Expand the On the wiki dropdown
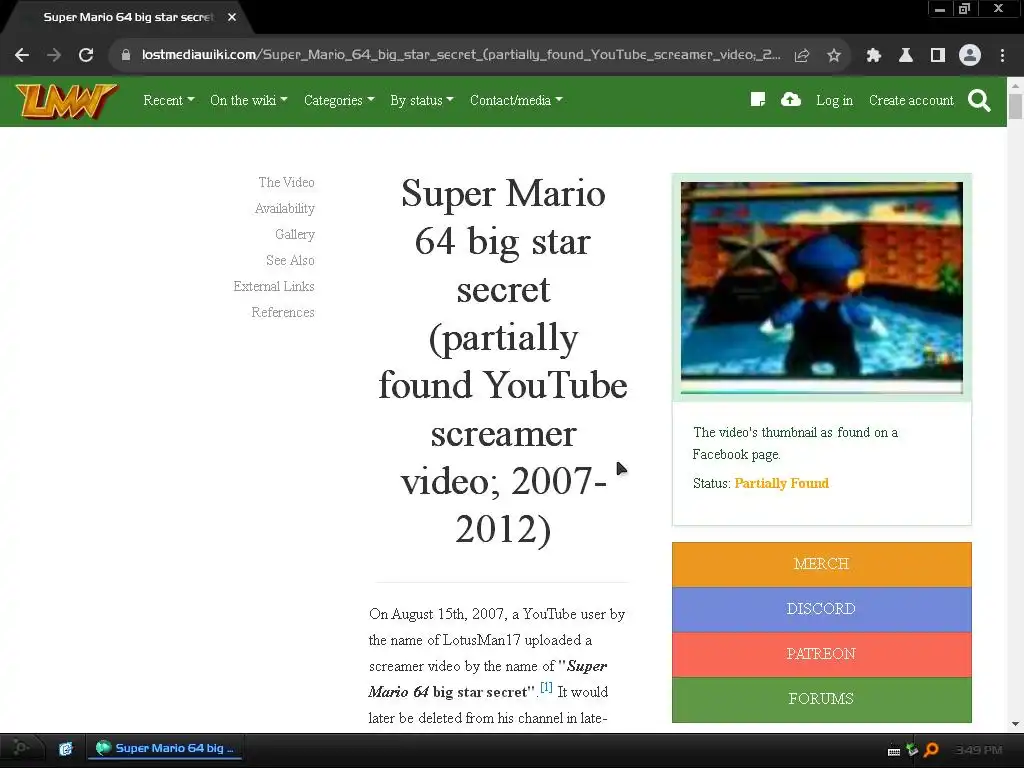This screenshot has height=768, width=1024. click(249, 101)
